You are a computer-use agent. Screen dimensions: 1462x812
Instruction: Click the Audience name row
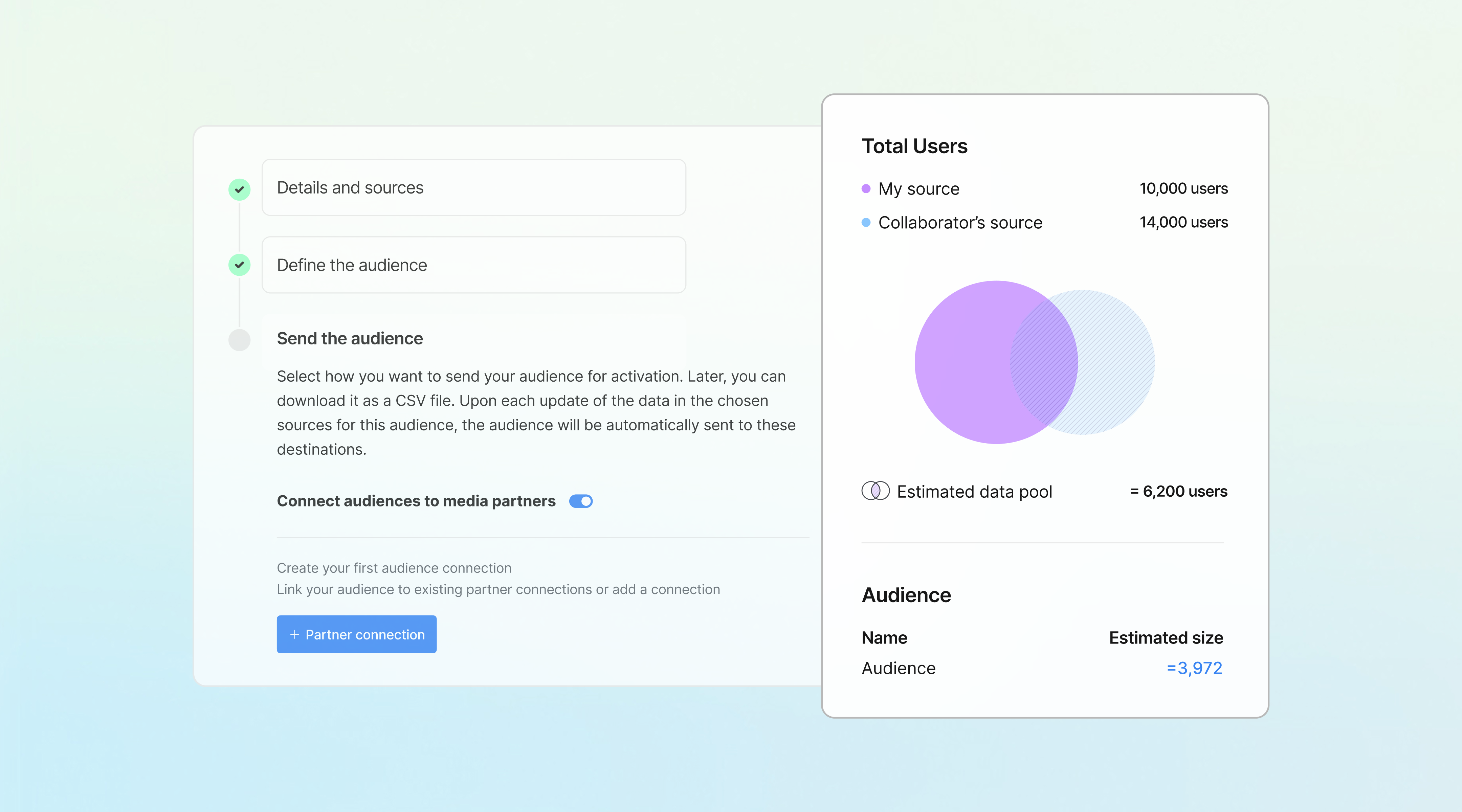(899, 668)
